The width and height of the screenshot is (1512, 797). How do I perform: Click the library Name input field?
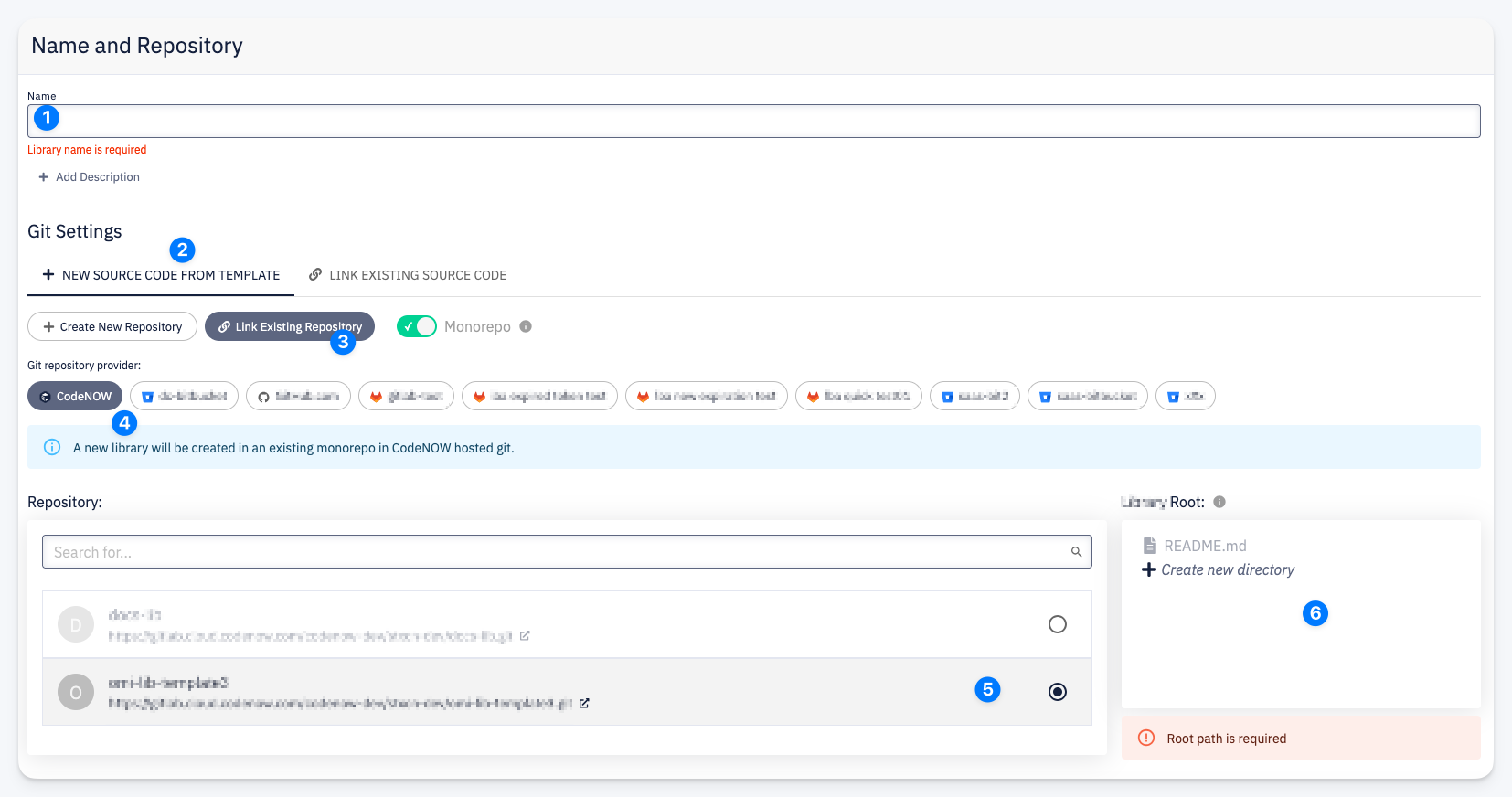click(753, 121)
